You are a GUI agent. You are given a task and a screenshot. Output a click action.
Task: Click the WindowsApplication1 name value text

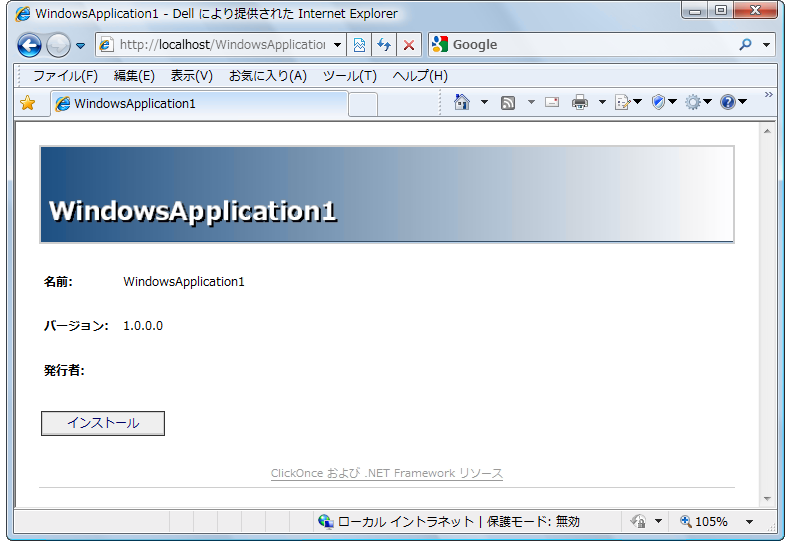point(184,282)
